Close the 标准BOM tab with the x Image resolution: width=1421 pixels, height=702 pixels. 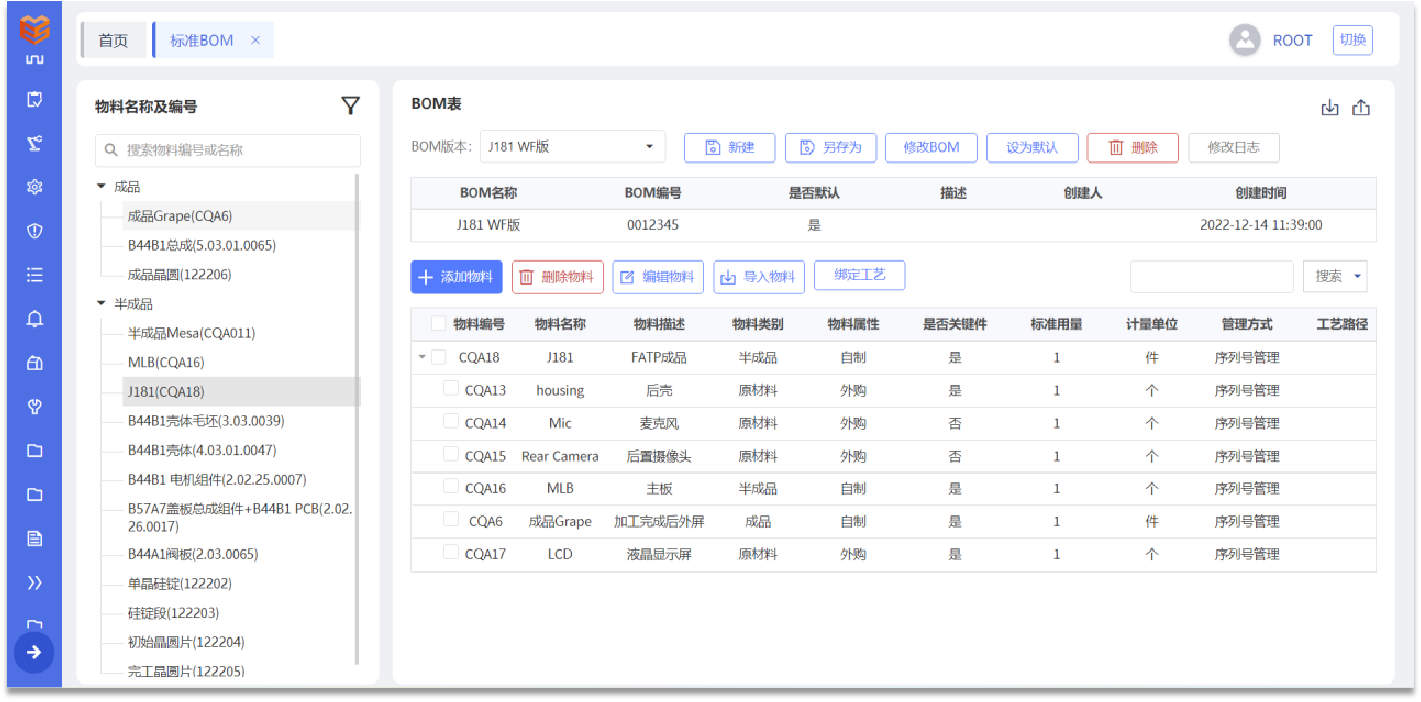[255, 40]
